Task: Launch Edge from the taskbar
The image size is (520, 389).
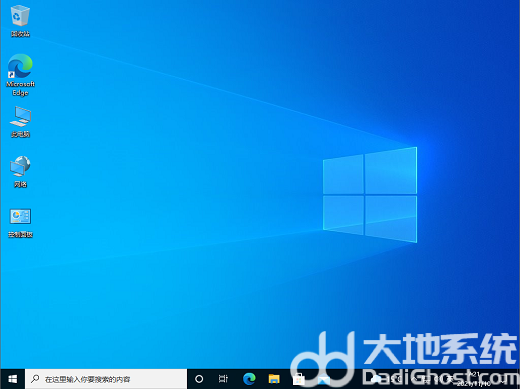Action: (249, 379)
